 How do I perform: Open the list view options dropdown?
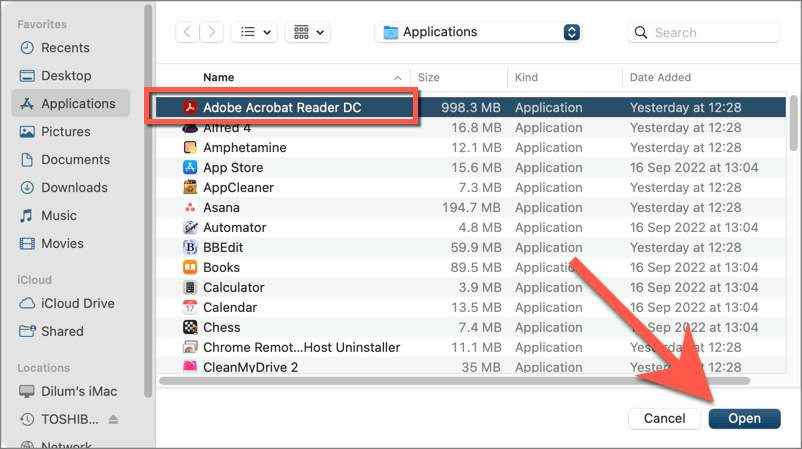[x=254, y=32]
